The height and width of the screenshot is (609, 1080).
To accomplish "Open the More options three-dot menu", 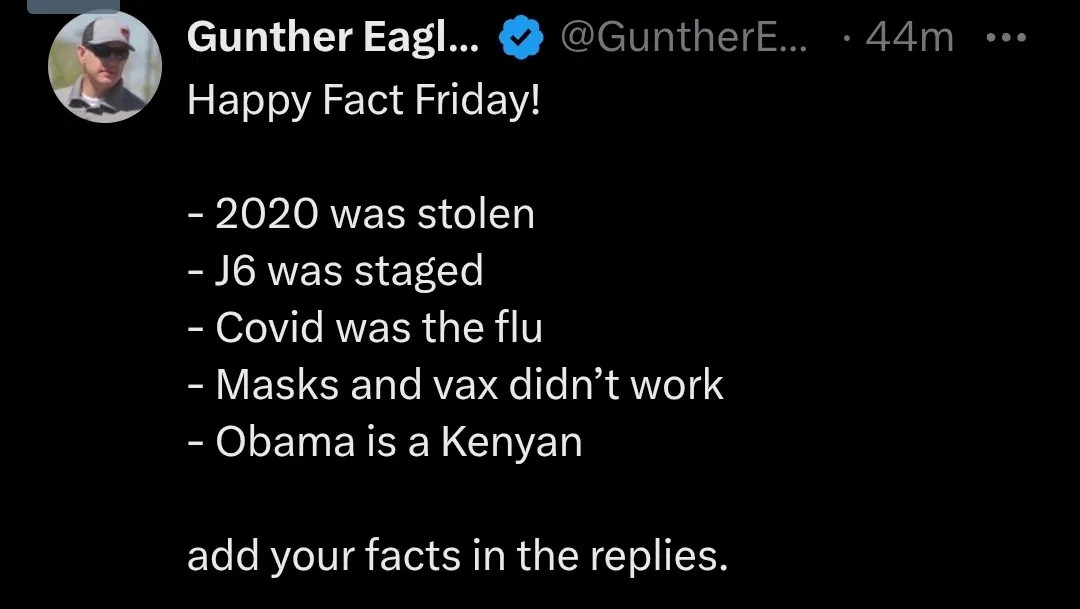I will tap(1005, 38).
